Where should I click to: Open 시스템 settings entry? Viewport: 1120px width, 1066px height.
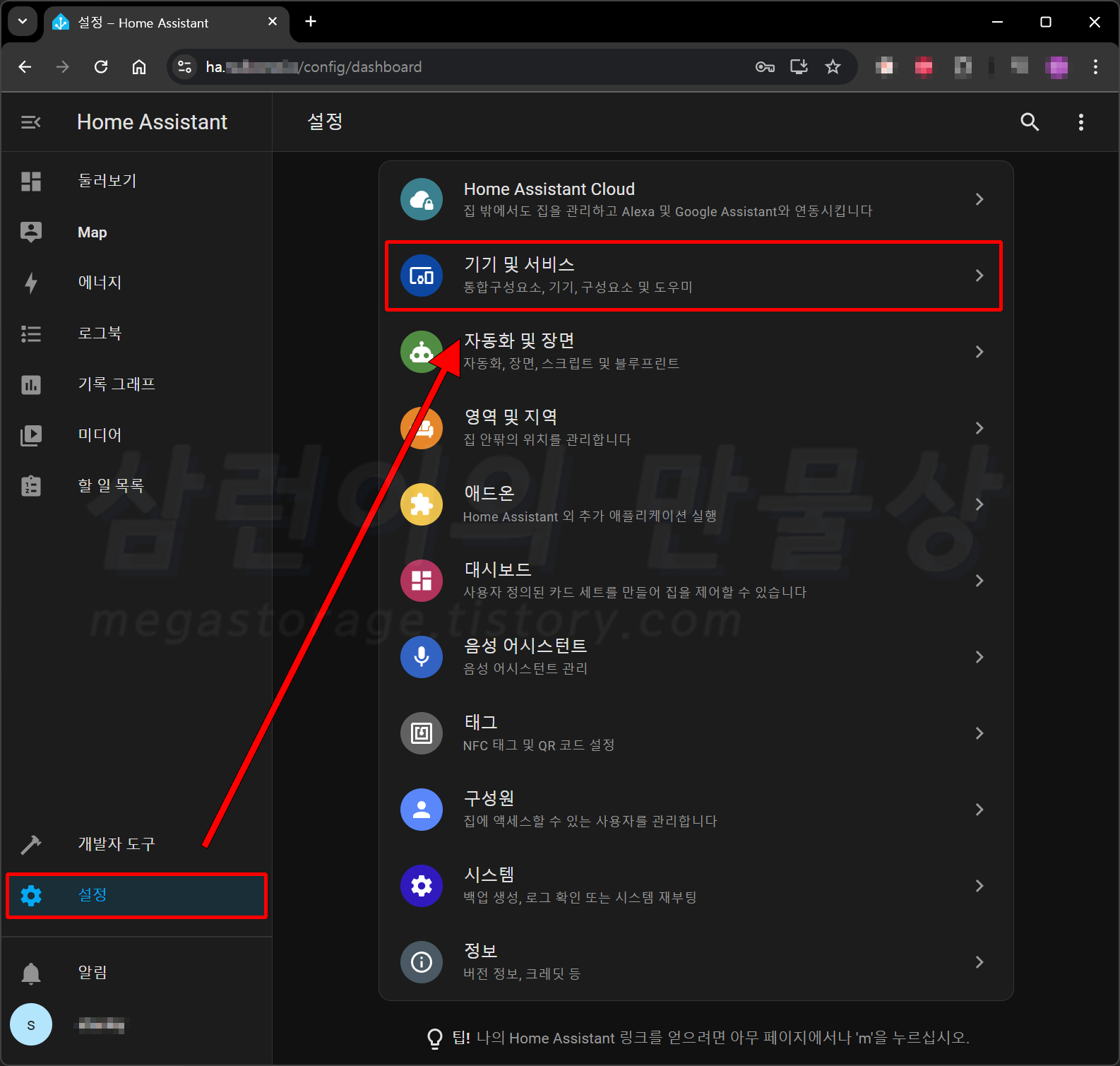tap(696, 886)
